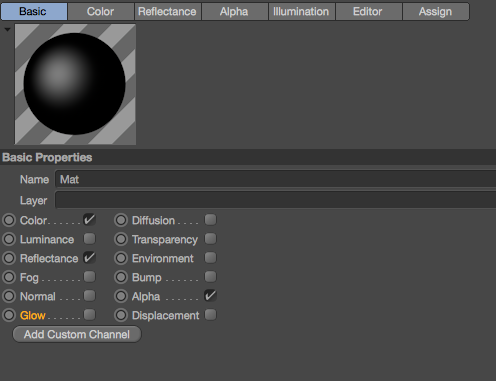Click the animation dot beside Normal

9,296
